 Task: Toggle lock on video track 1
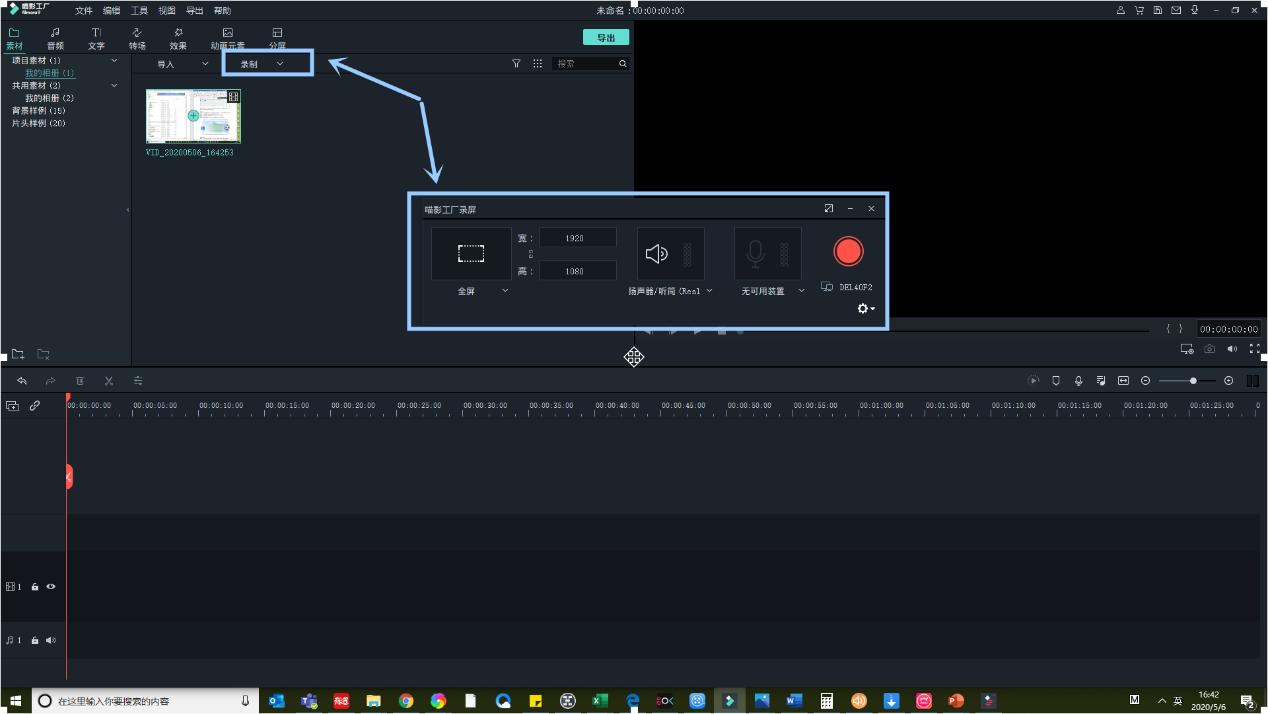[35, 587]
